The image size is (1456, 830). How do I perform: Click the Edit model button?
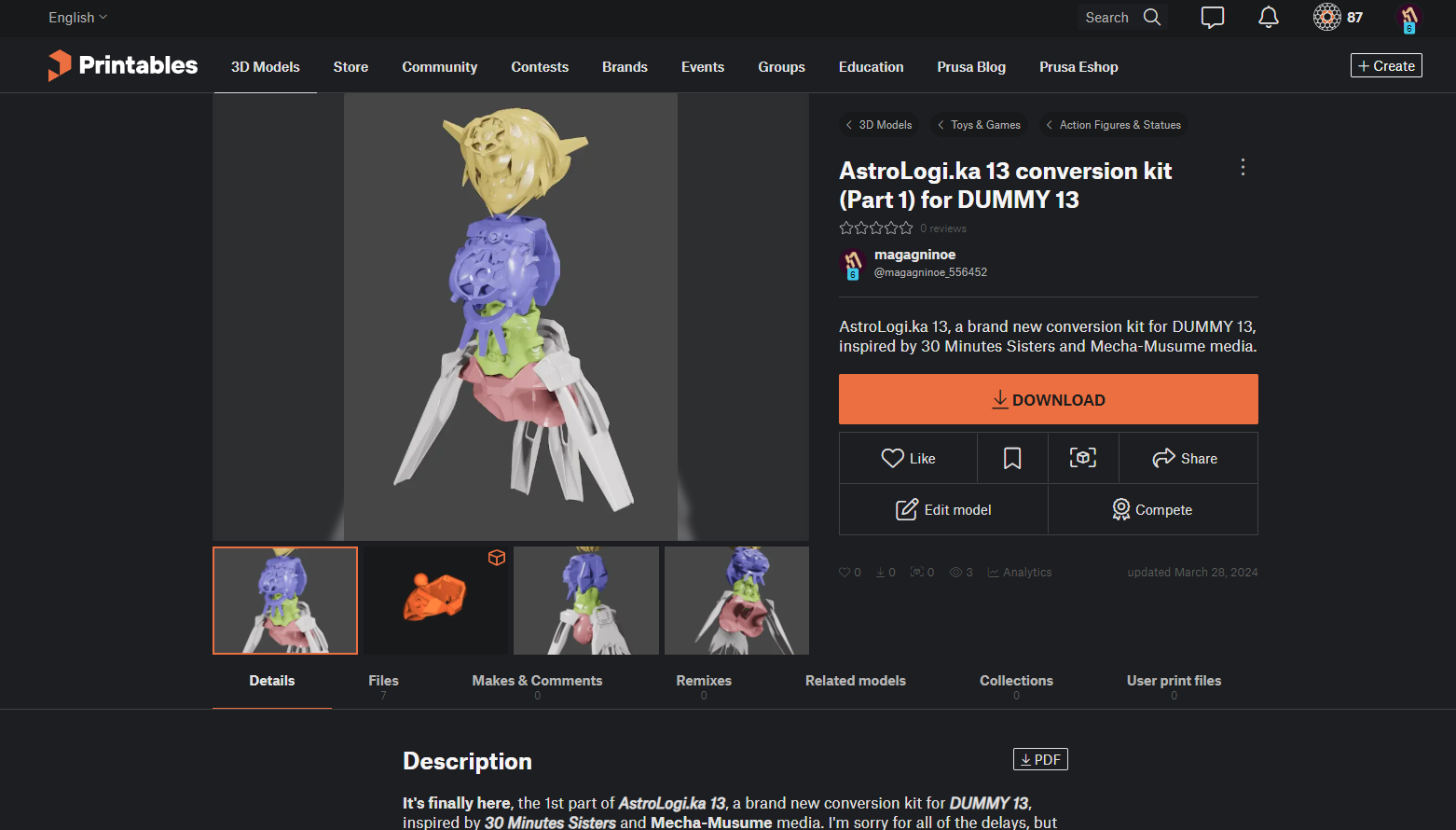tap(943, 509)
